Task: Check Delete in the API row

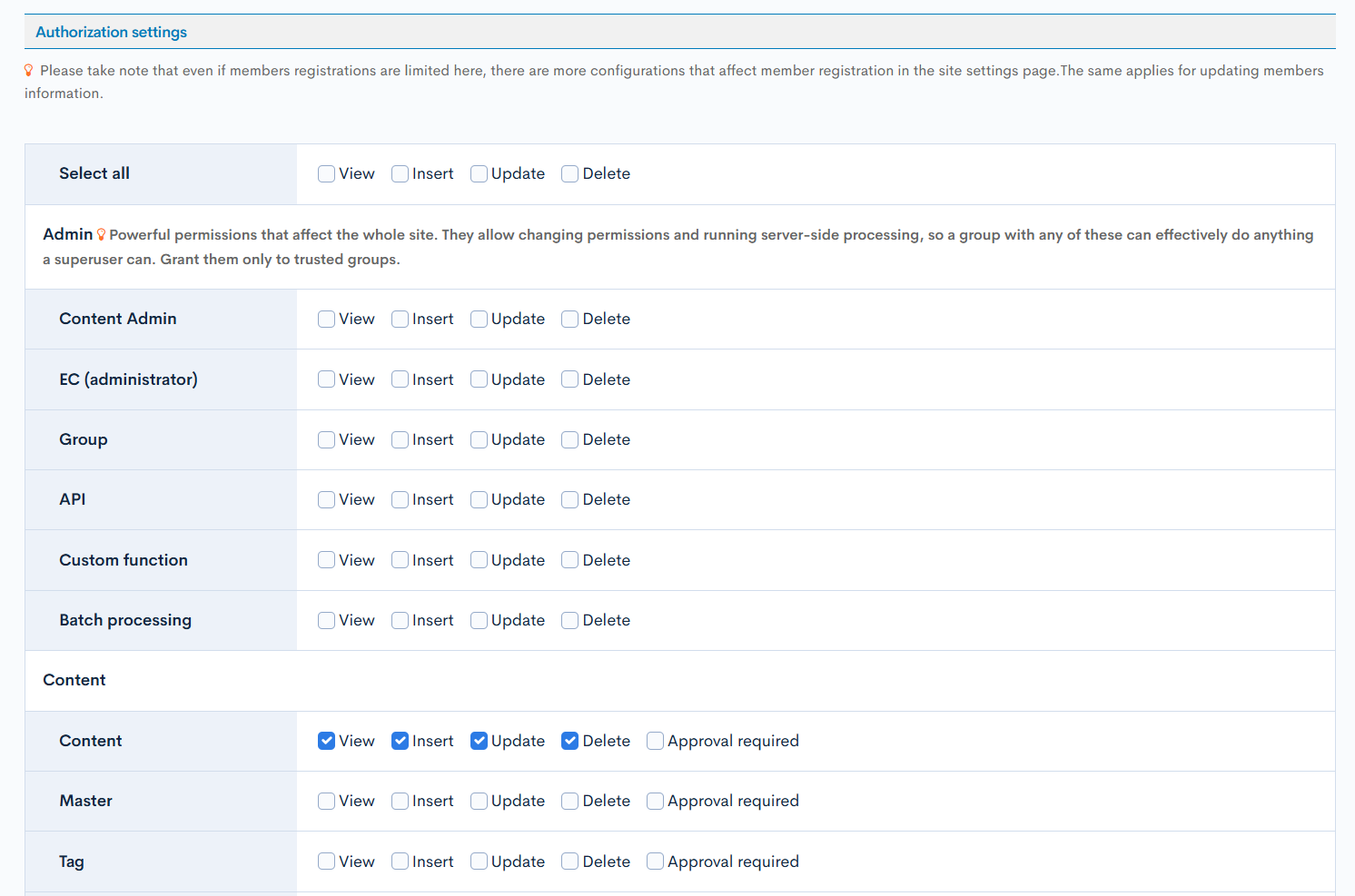Action: [x=569, y=499]
